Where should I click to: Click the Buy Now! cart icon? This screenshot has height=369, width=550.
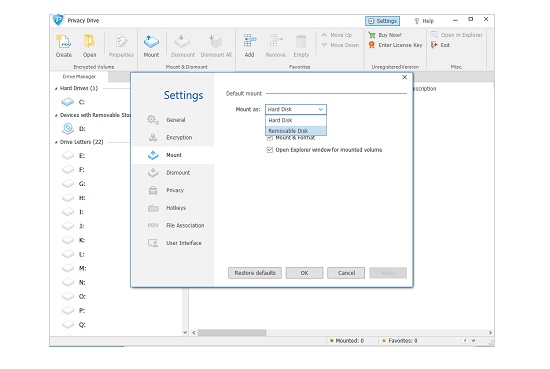372,35
